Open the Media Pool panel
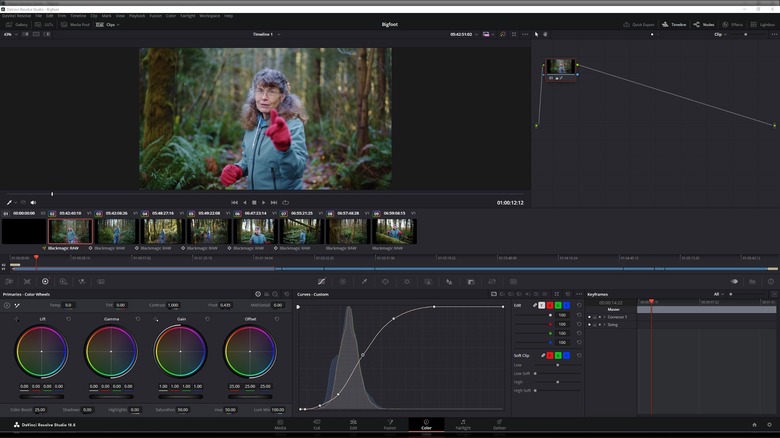 [77, 24]
